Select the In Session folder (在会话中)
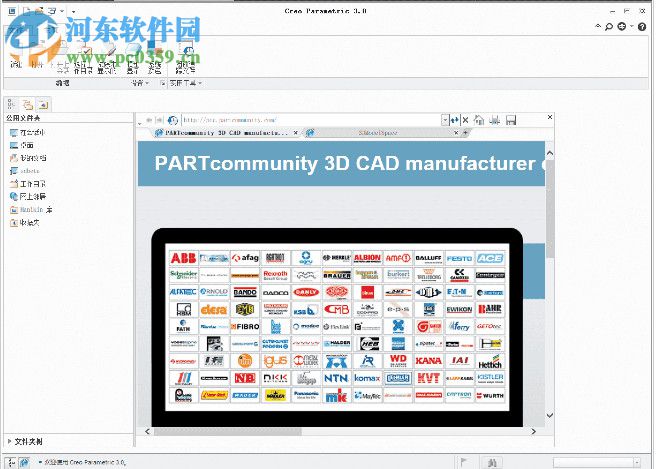Screen dimensions: 660x469 [x=27, y=132]
